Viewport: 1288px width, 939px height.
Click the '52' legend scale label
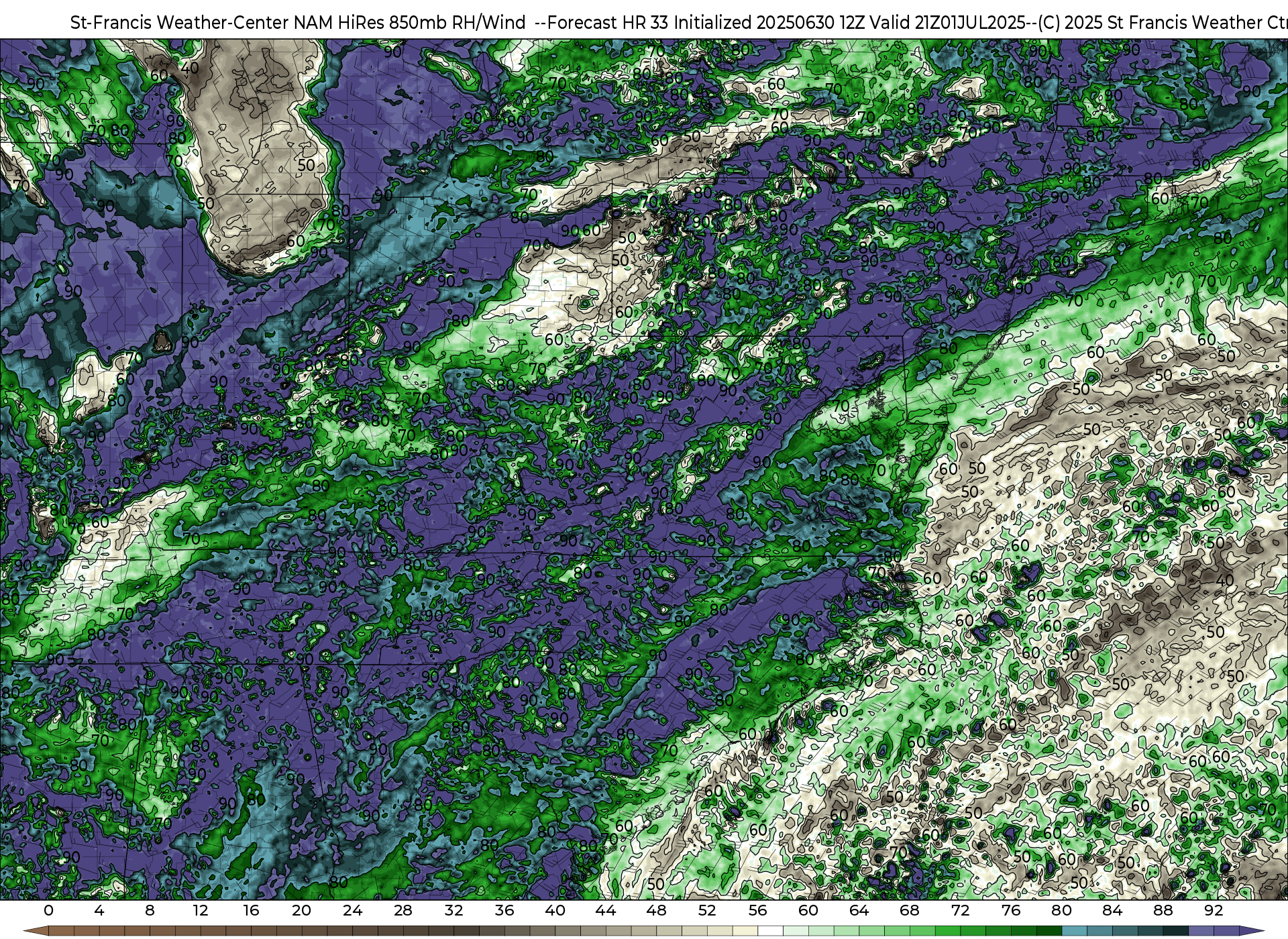click(707, 911)
